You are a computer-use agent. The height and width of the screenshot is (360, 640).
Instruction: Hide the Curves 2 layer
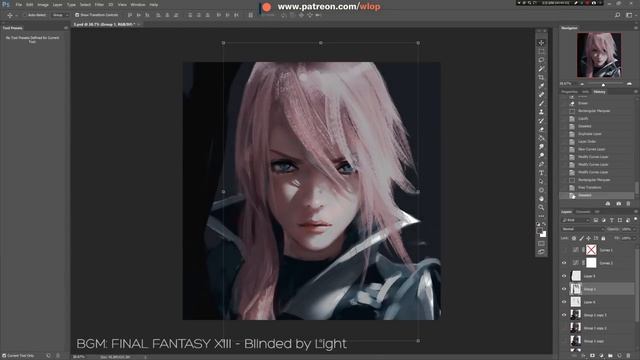(564, 263)
